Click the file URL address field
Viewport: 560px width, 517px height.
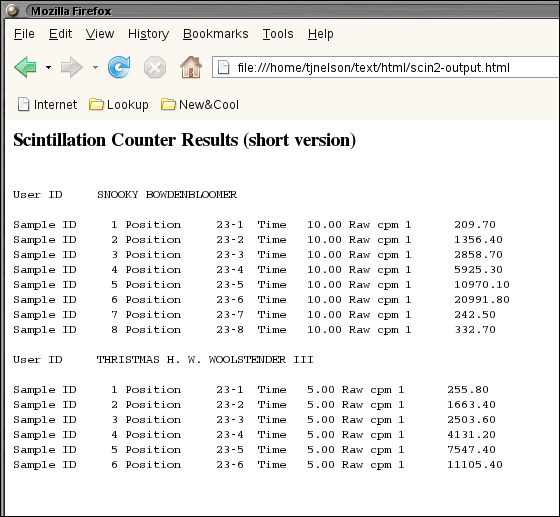point(386,67)
